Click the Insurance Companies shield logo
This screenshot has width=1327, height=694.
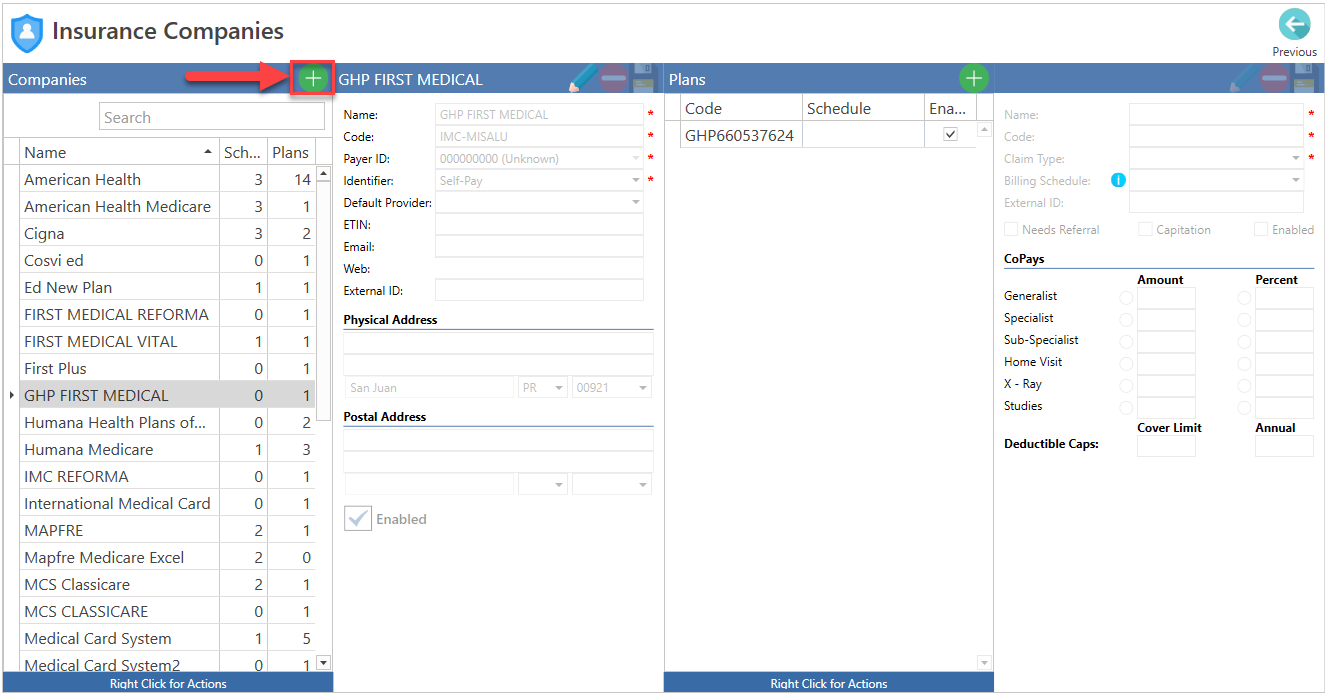coord(27,33)
